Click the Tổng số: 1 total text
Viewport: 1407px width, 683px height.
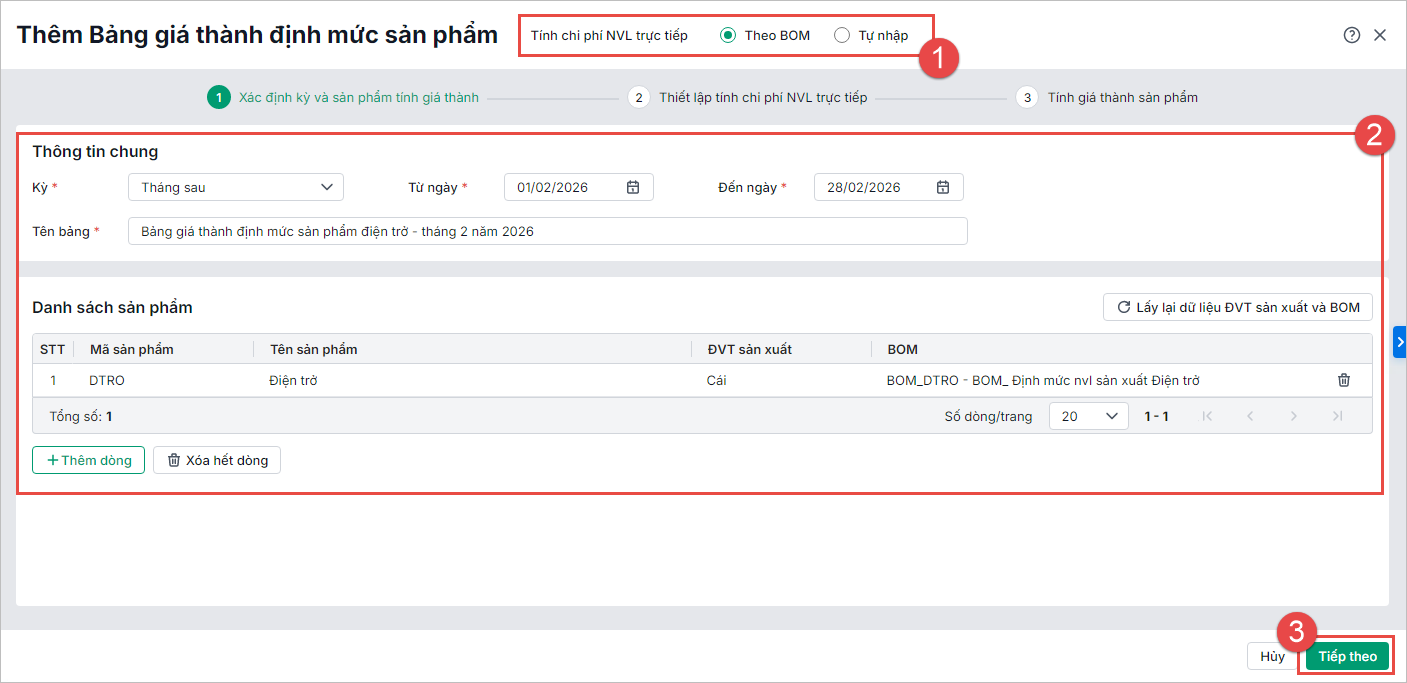click(81, 416)
